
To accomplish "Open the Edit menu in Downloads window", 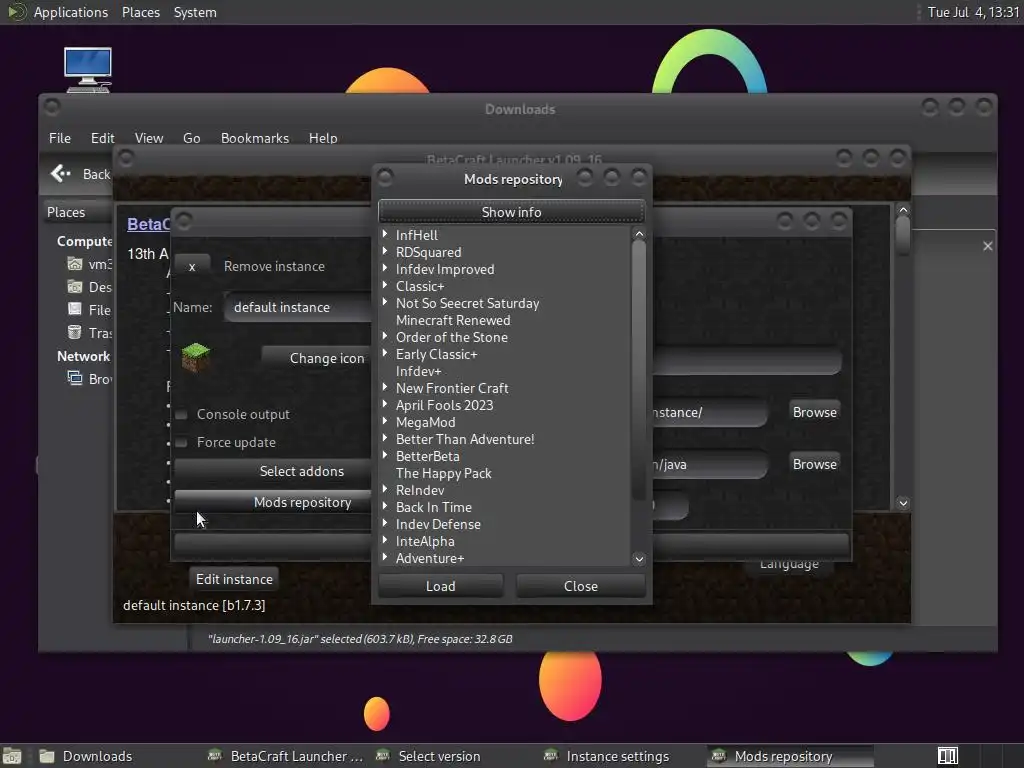I will coord(103,138).
